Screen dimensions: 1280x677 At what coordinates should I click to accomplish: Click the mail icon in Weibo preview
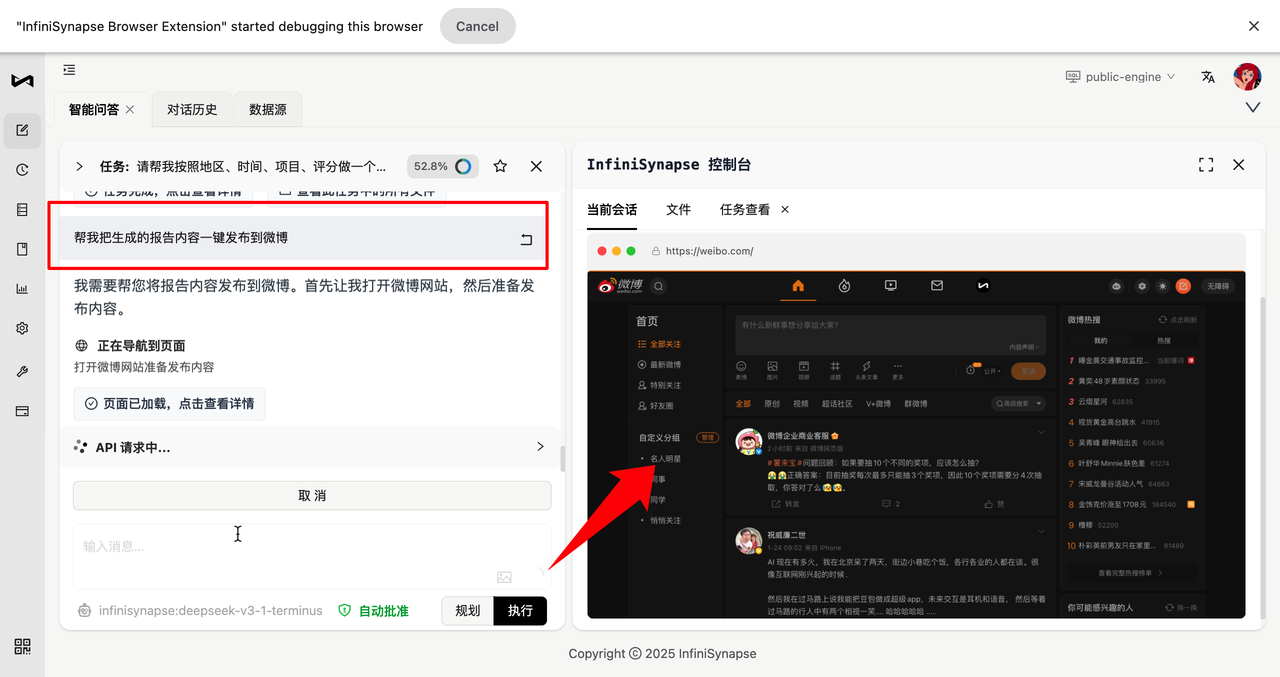(x=937, y=286)
